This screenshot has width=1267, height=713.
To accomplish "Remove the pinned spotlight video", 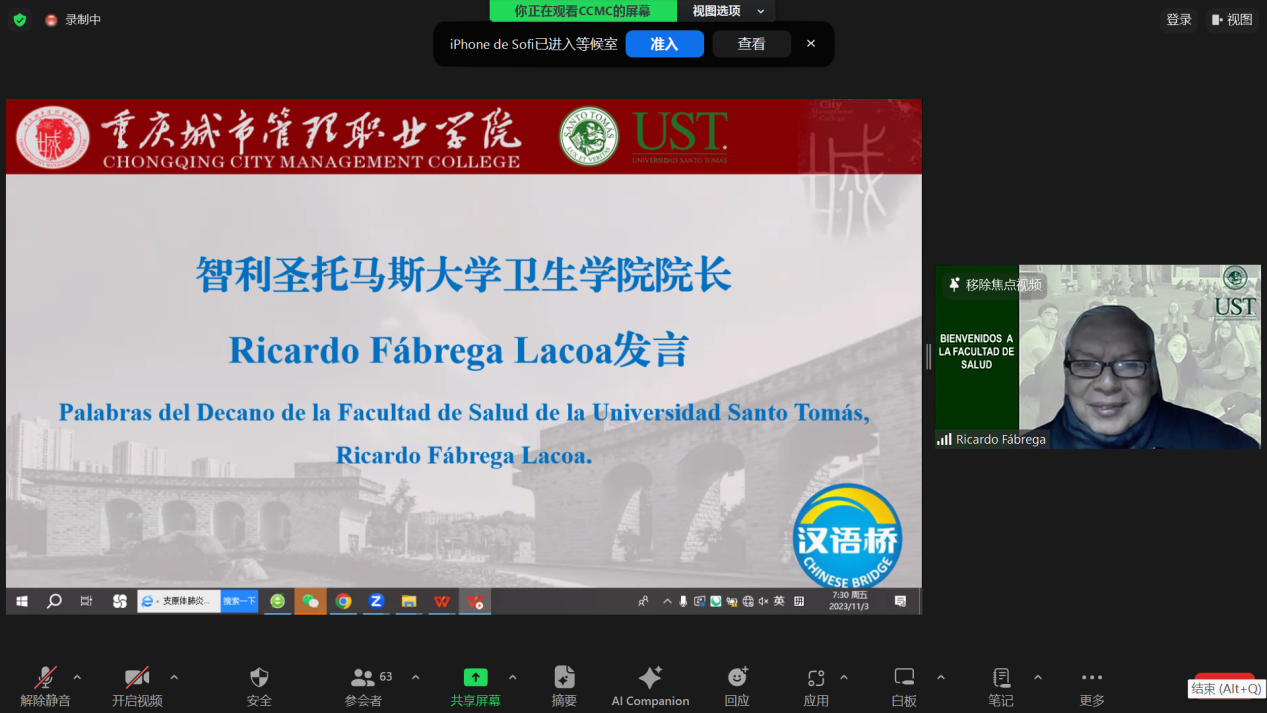I will pyautogui.click(x=993, y=285).
